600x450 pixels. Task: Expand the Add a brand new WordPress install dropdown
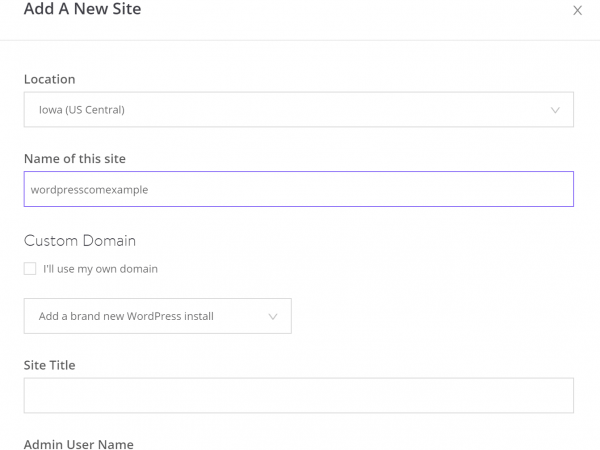coord(157,316)
